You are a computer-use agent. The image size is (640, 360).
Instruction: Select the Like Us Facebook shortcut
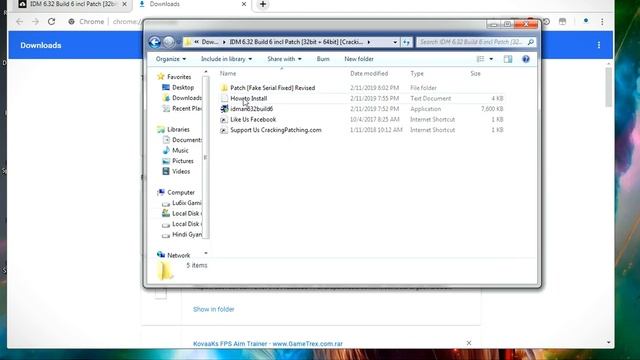253,120
